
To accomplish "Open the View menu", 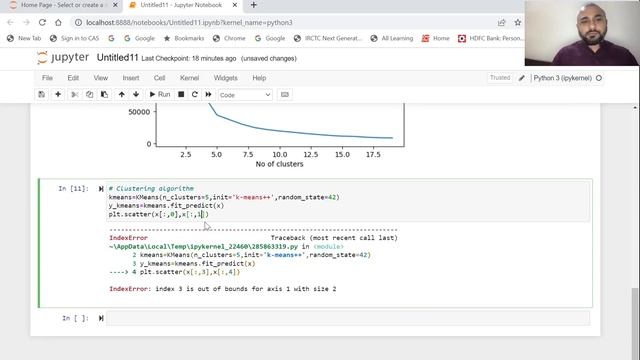I will coord(101,78).
